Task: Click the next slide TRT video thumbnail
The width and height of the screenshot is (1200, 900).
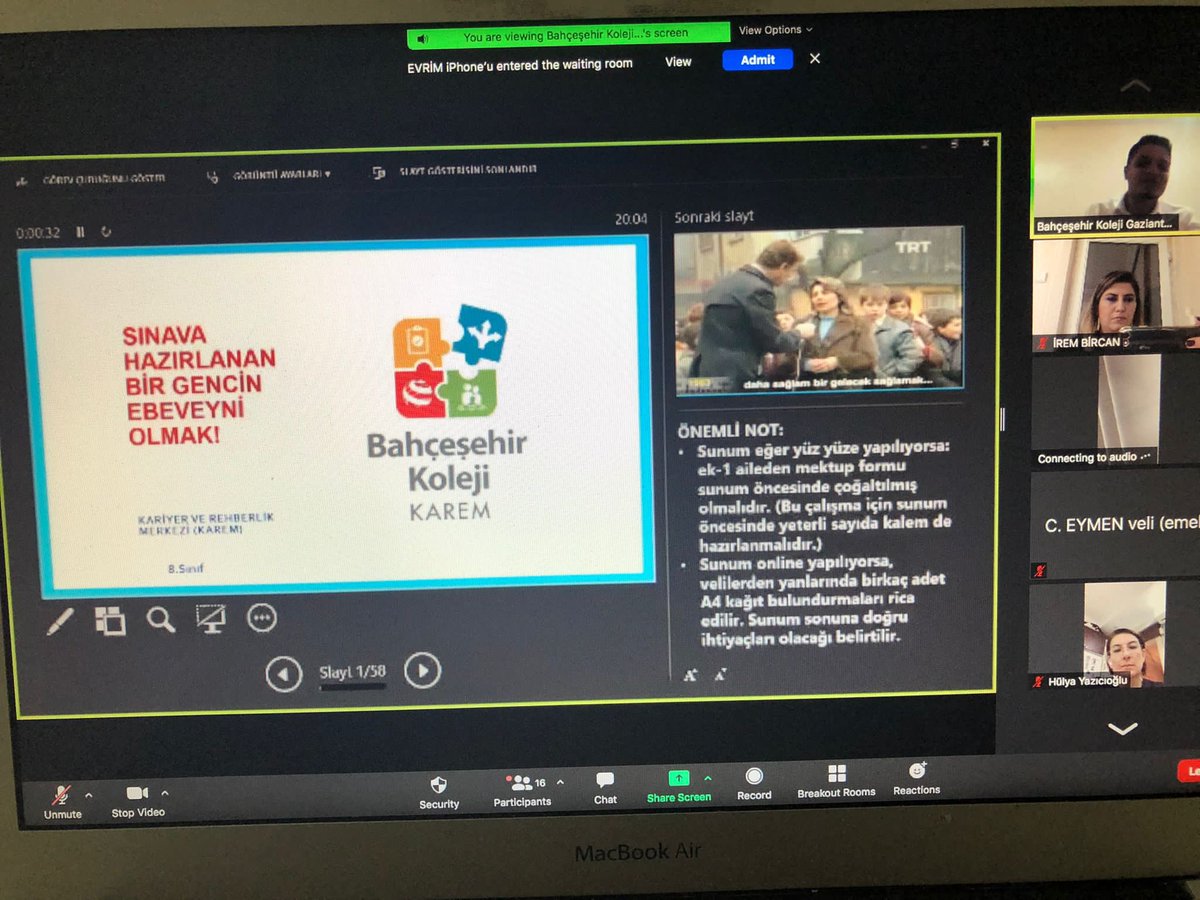Action: tap(818, 310)
